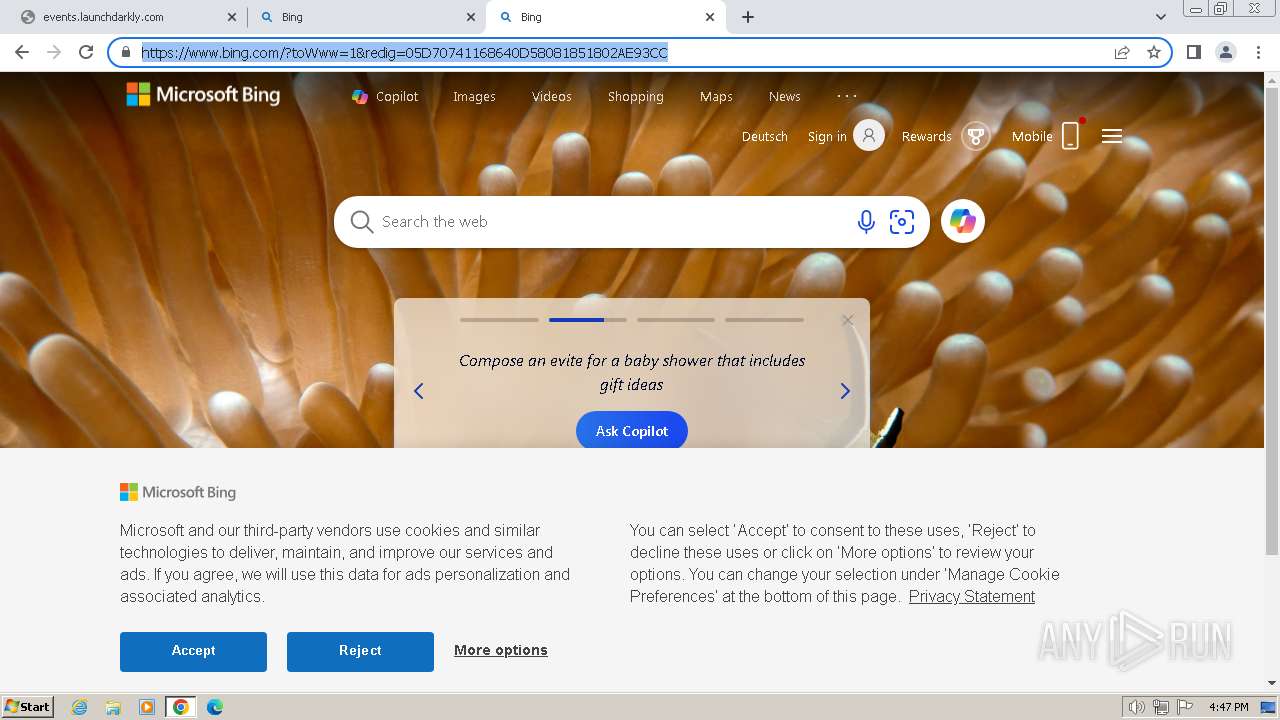This screenshot has height=720, width=1280.
Task: Open Copilot round button beside search
Action: pos(963,221)
